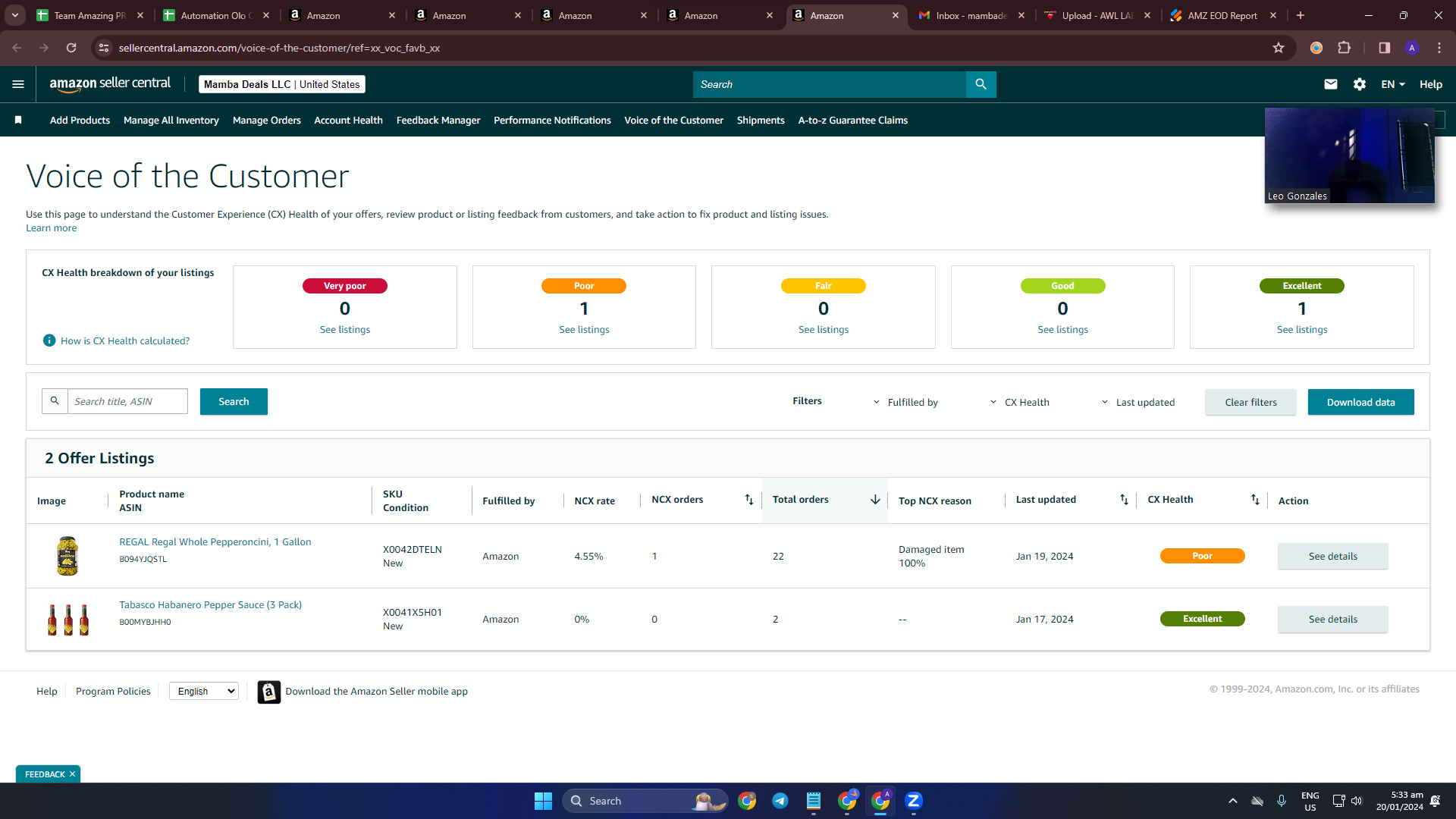The height and width of the screenshot is (819, 1456).
Task: Open the Windows Start menu
Action: (543, 801)
